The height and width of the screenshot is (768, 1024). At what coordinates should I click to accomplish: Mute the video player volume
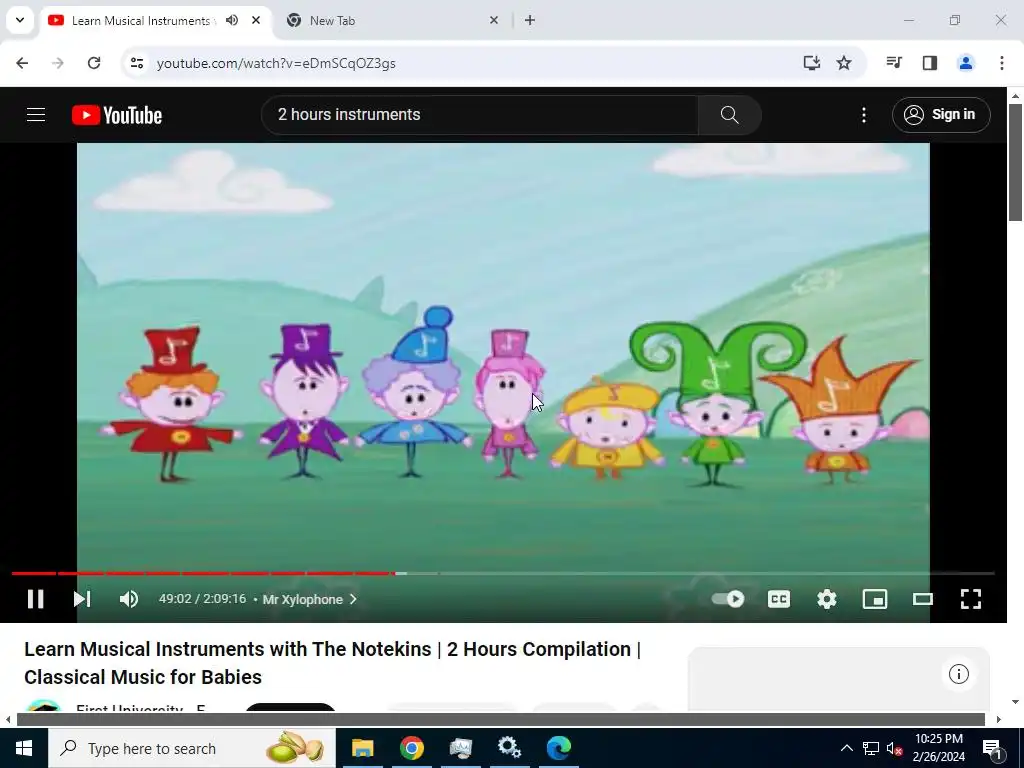pos(129,599)
